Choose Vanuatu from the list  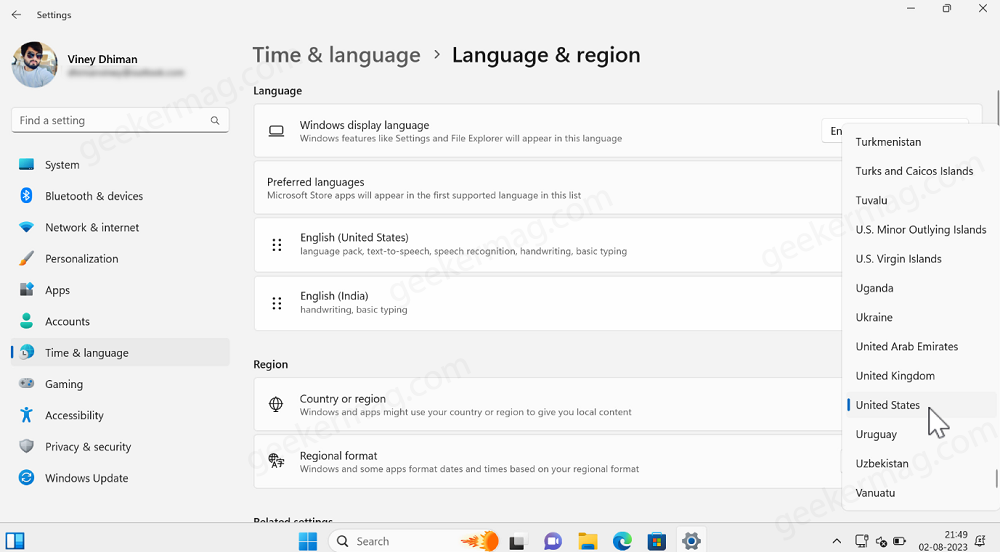875,493
